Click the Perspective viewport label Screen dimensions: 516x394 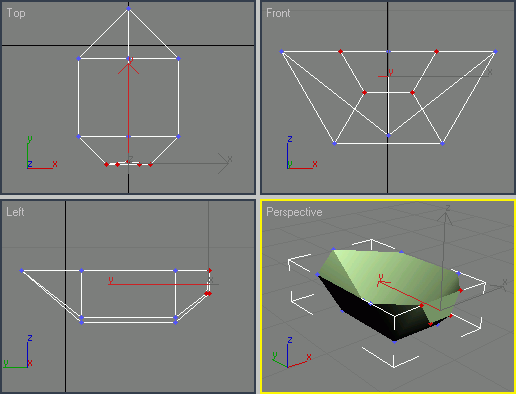(x=294, y=212)
